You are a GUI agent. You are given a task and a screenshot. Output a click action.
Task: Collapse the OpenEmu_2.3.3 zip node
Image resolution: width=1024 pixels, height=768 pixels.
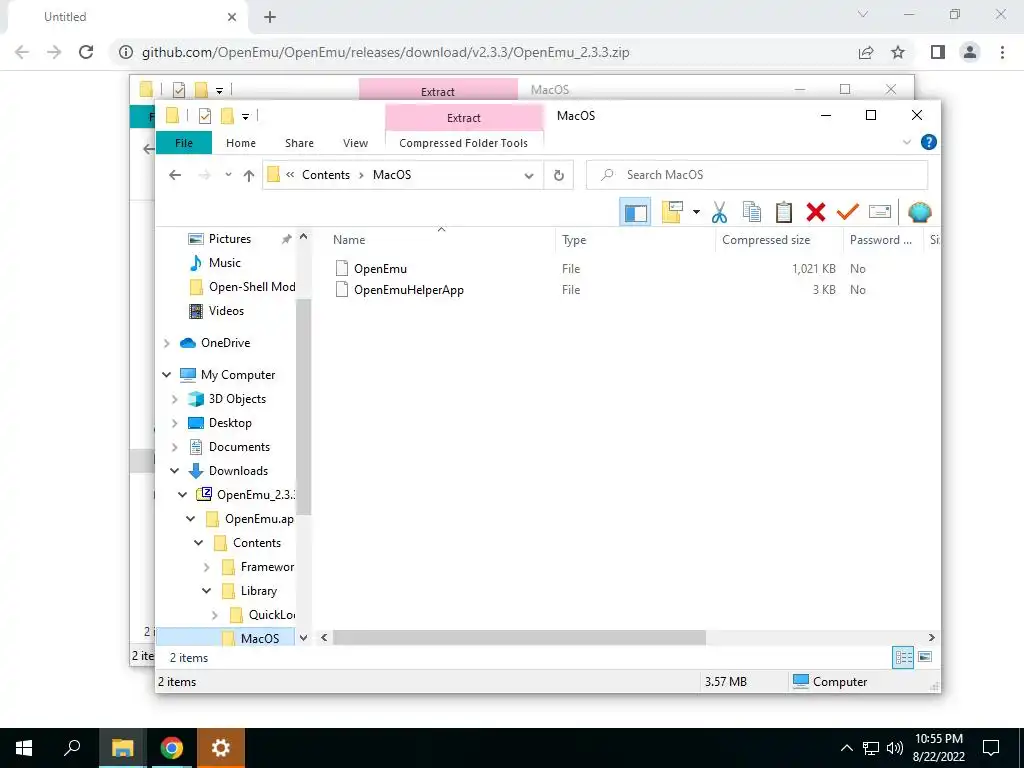182,495
